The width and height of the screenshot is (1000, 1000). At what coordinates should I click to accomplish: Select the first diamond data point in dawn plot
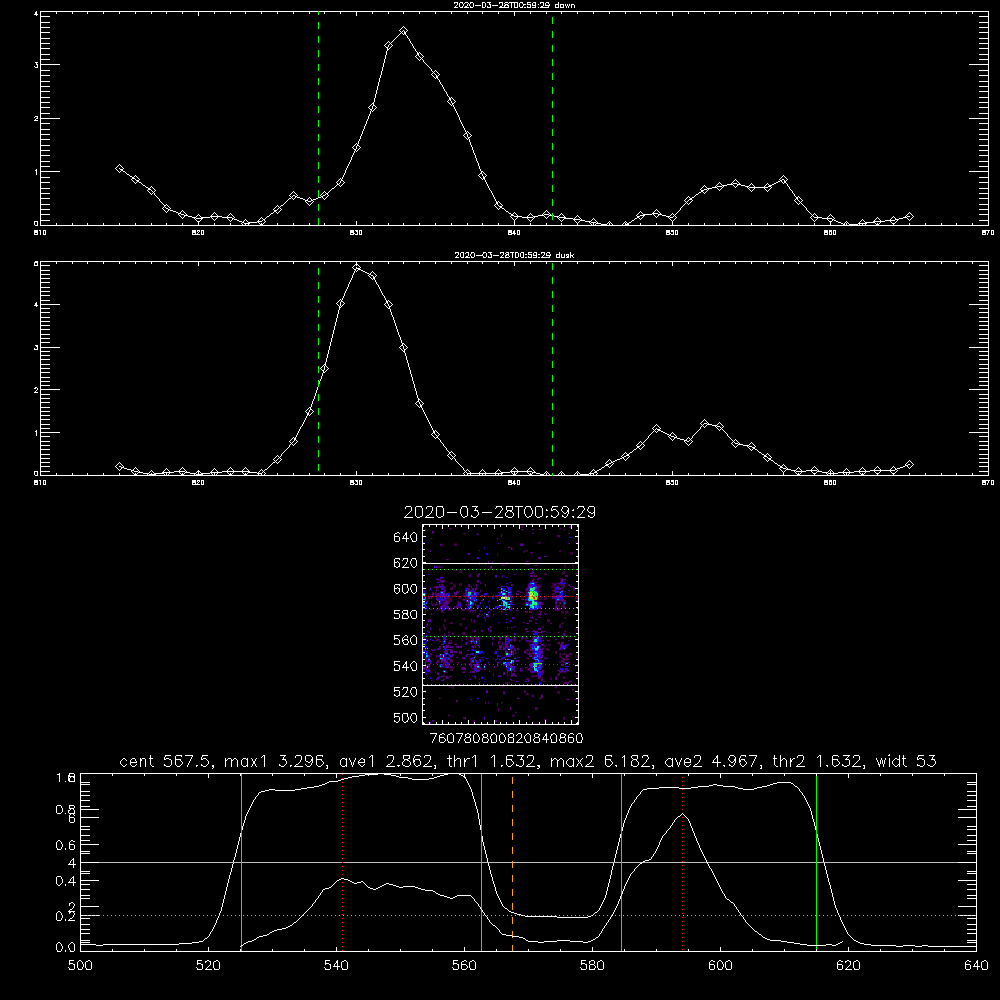[119, 168]
